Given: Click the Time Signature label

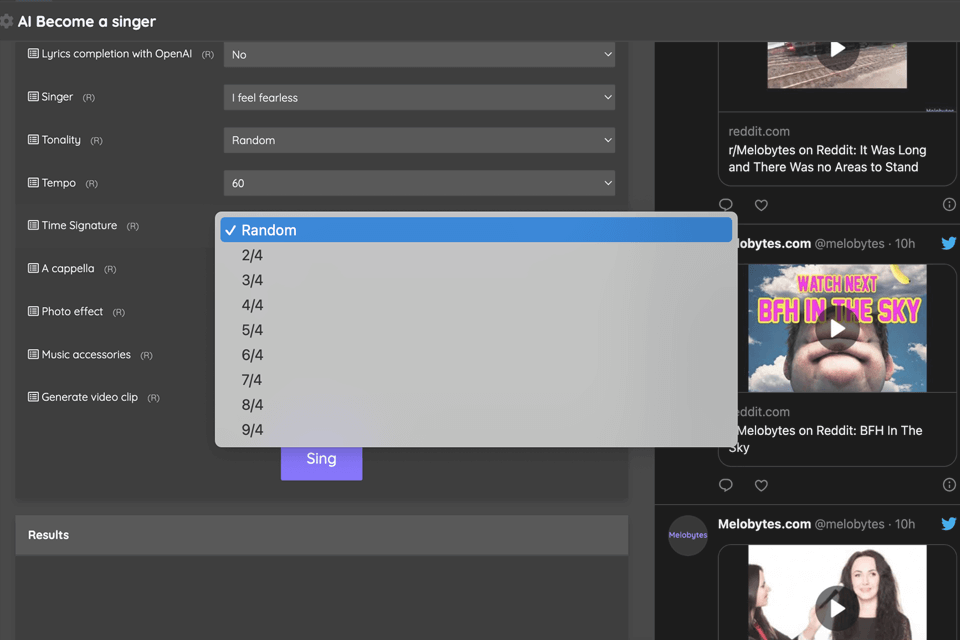Looking at the screenshot, I should pos(79,225).
